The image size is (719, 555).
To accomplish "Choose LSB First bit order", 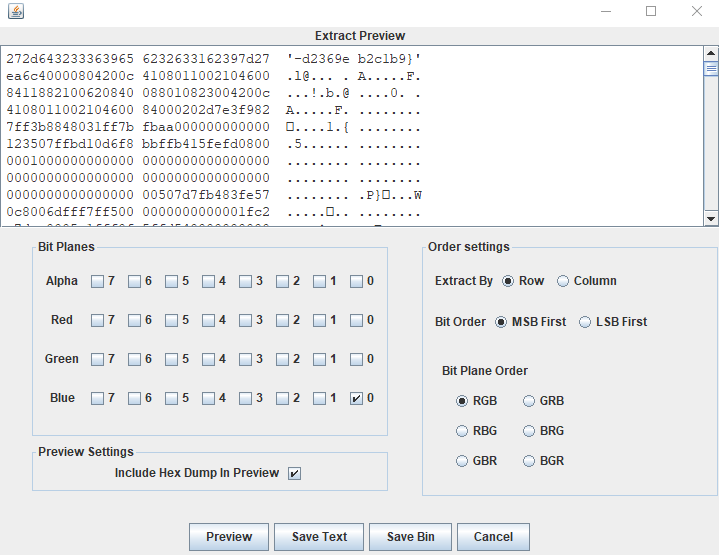I will tap(585, 322).
